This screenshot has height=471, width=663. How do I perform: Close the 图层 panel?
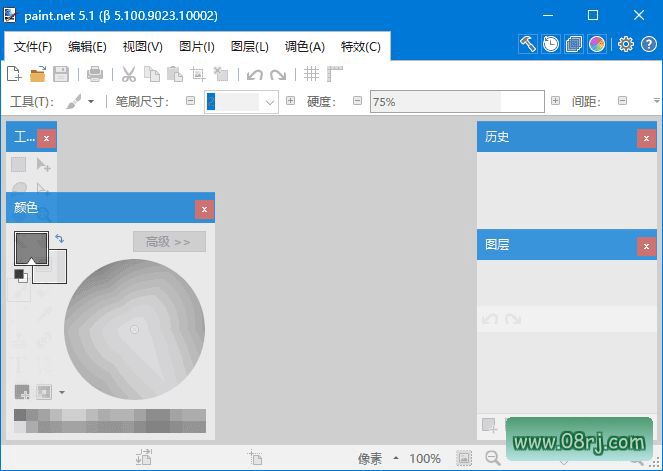646,246
